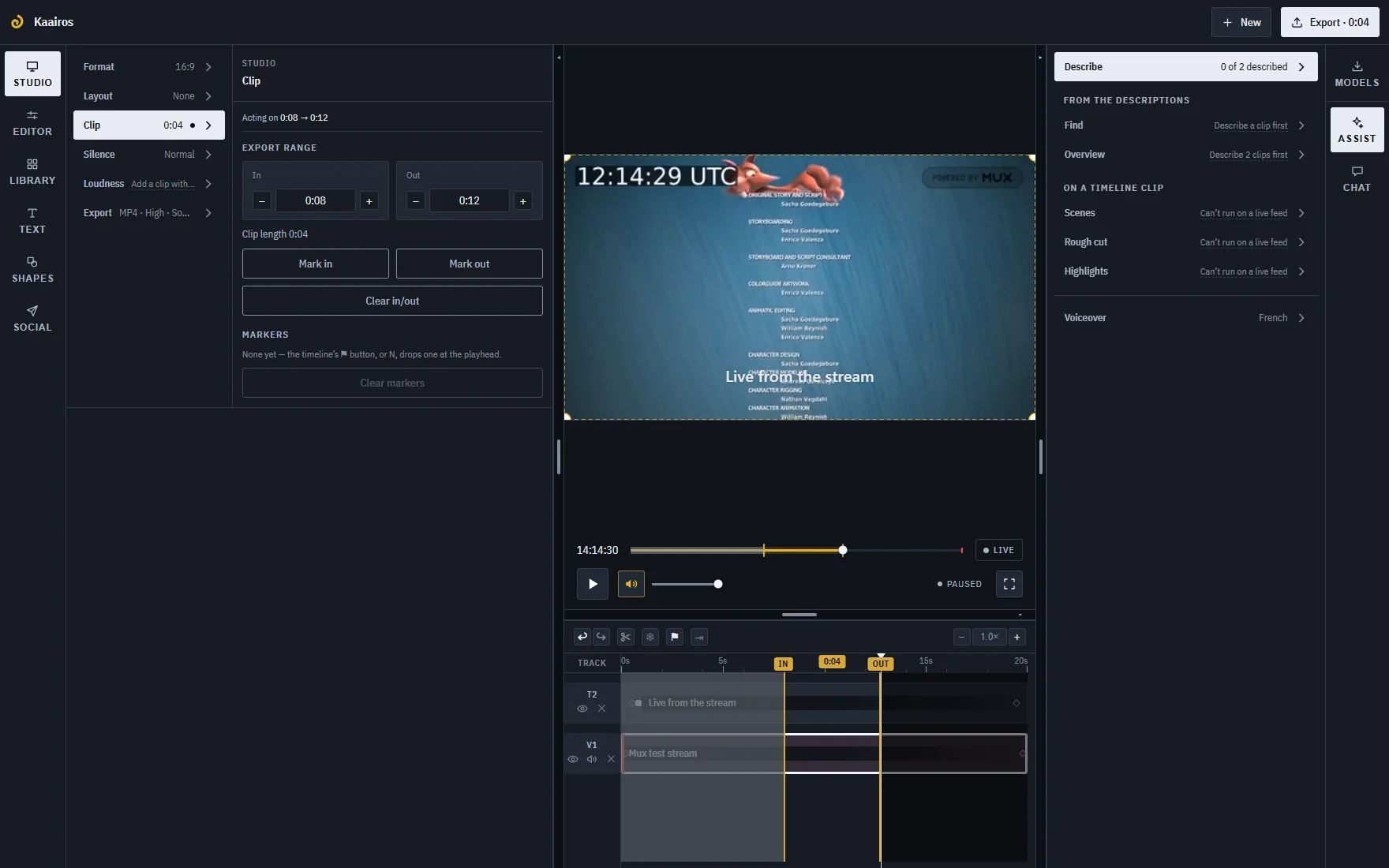Click the jump-to-end arrow tool
The image size is (1389, 868).
click(x=699, y=637)
